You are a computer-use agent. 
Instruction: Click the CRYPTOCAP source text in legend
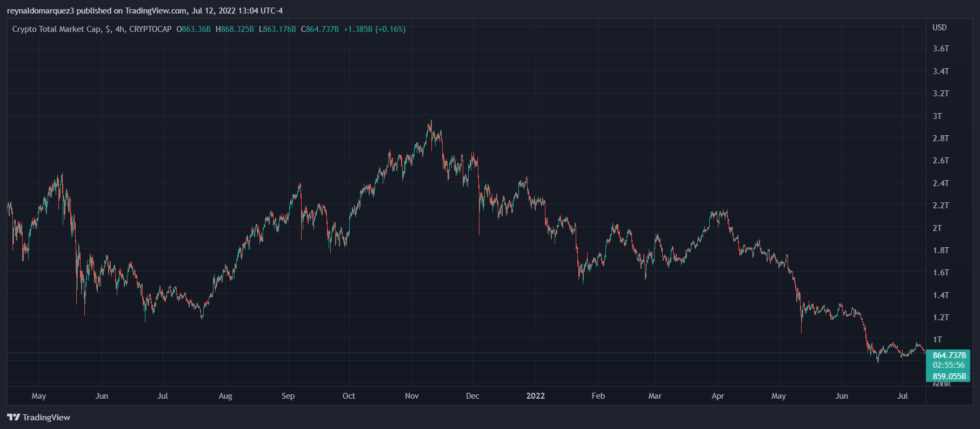pos(150,28)
